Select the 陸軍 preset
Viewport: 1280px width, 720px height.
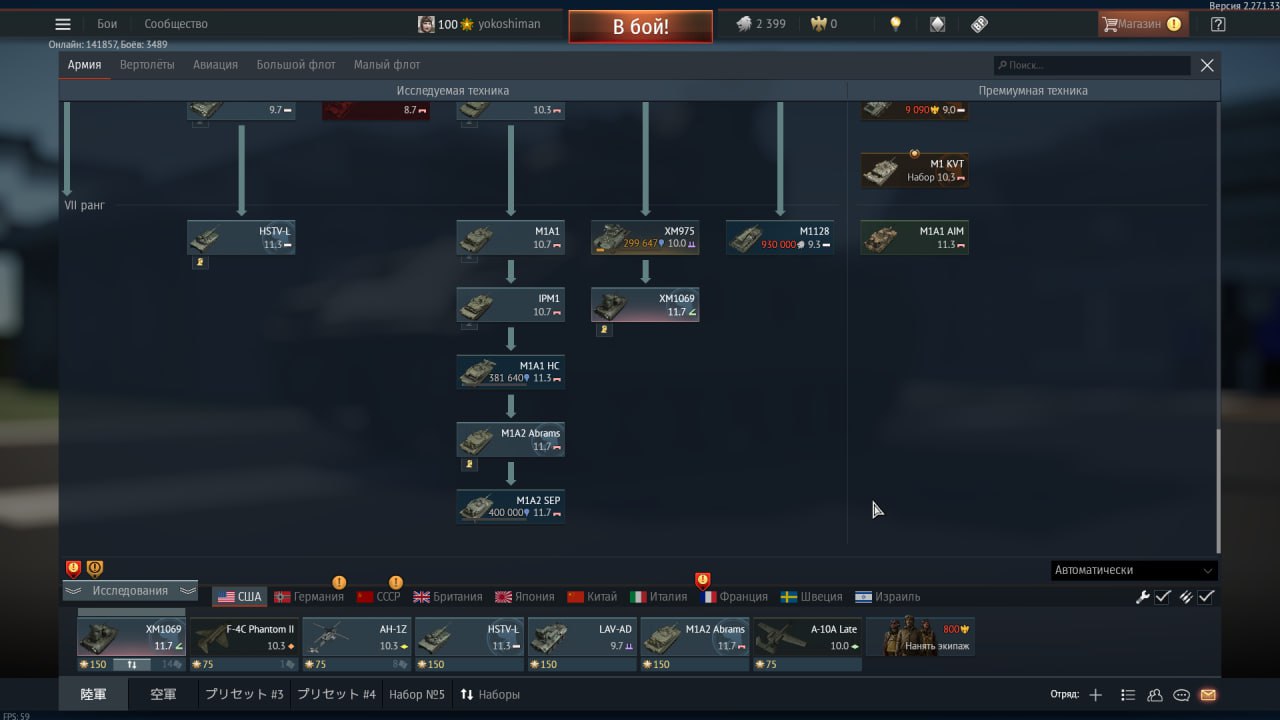(93, 694)
